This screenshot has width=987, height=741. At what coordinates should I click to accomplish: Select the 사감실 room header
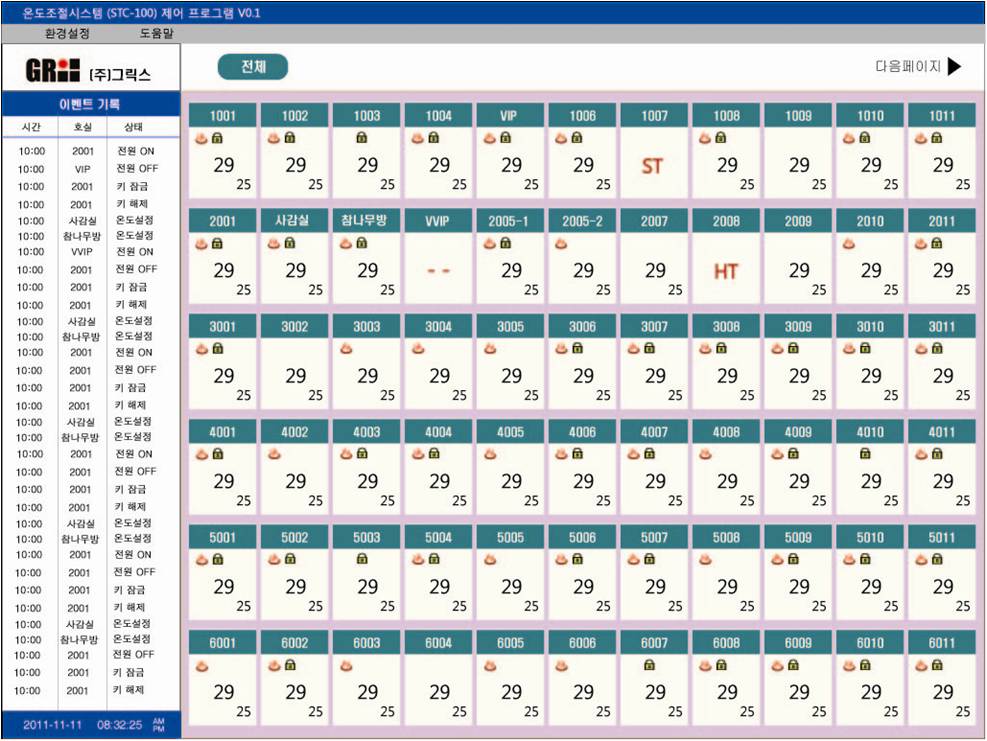[x=295, y=221]
